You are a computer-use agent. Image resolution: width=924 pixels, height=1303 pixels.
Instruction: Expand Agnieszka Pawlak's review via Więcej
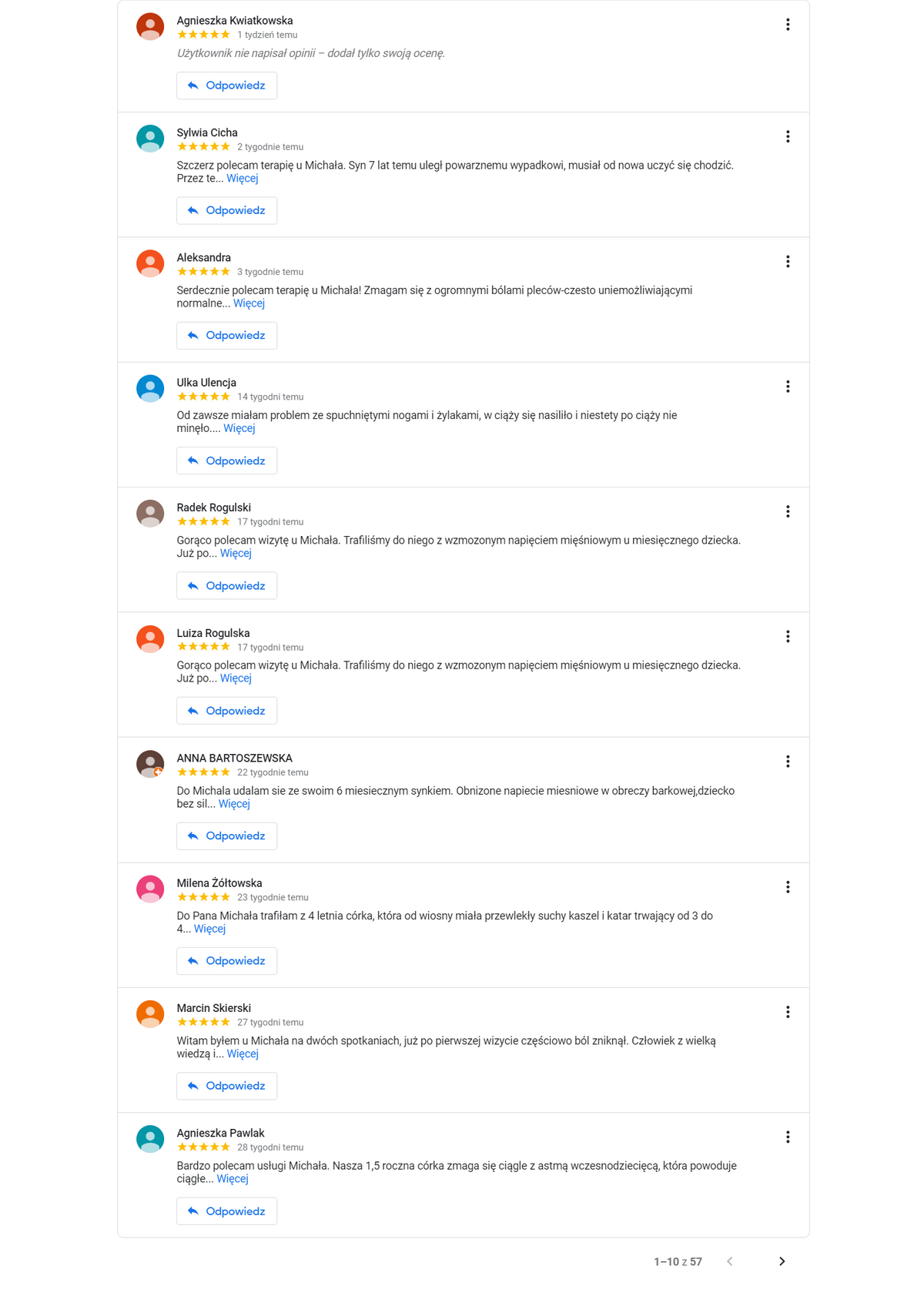pyautogui.click(x=232, y=1179)
